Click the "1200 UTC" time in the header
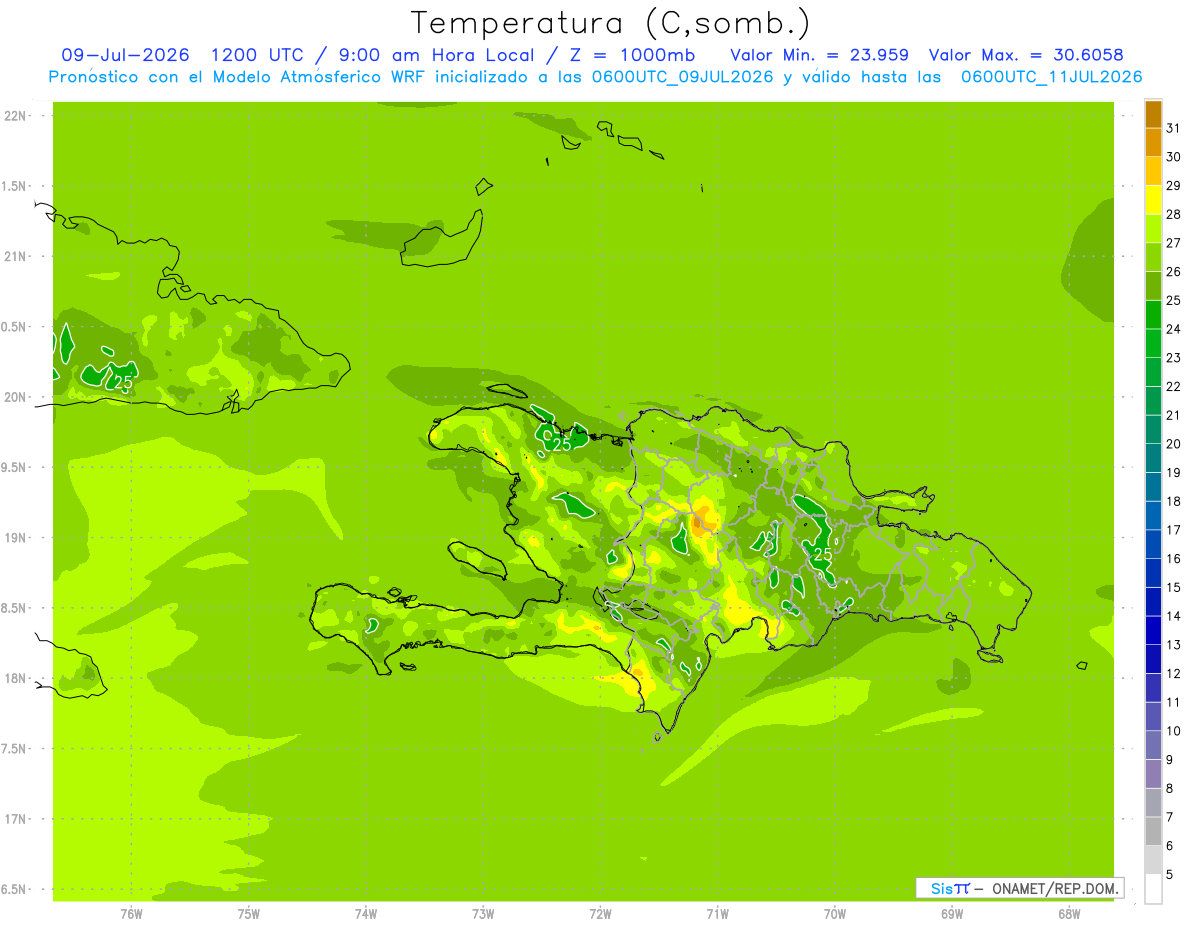This screenshot has width=1200, height=927. tap(256, 55)
